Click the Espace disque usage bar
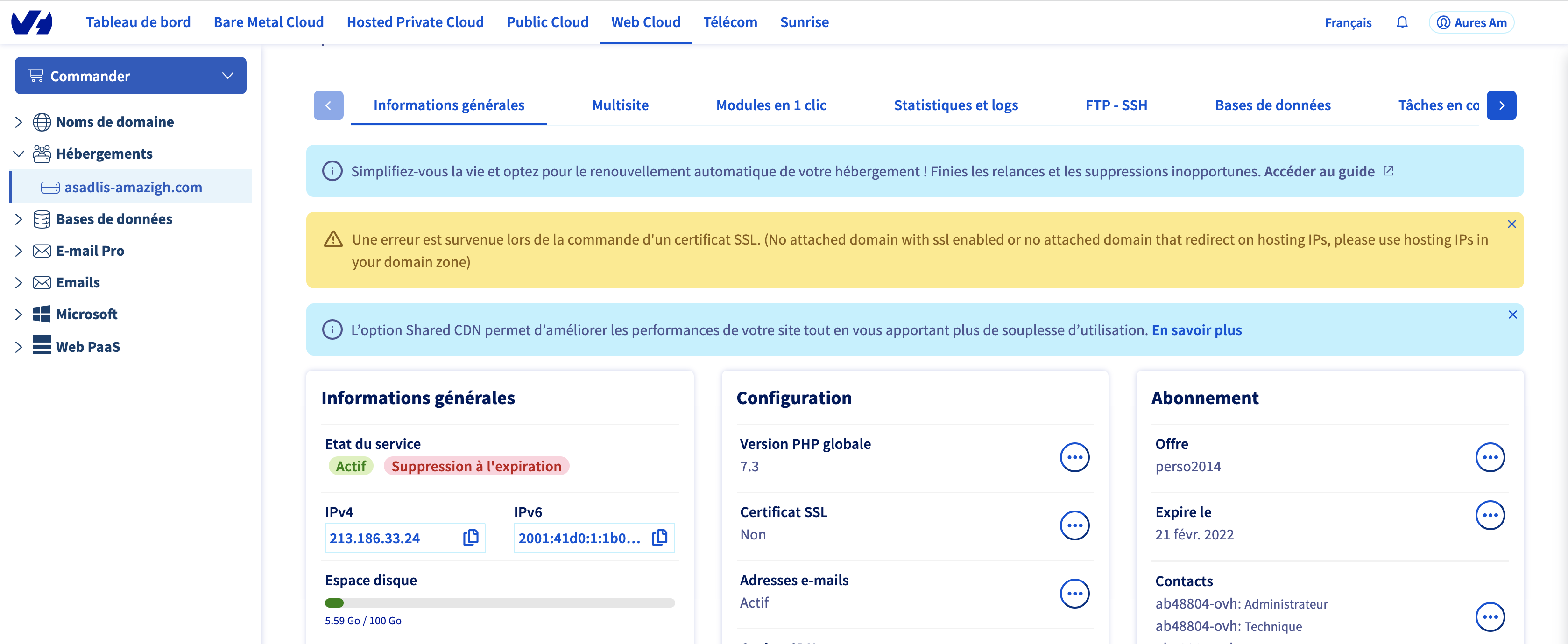This screenshot has height=644, width=1568. [x=499, y=603]
